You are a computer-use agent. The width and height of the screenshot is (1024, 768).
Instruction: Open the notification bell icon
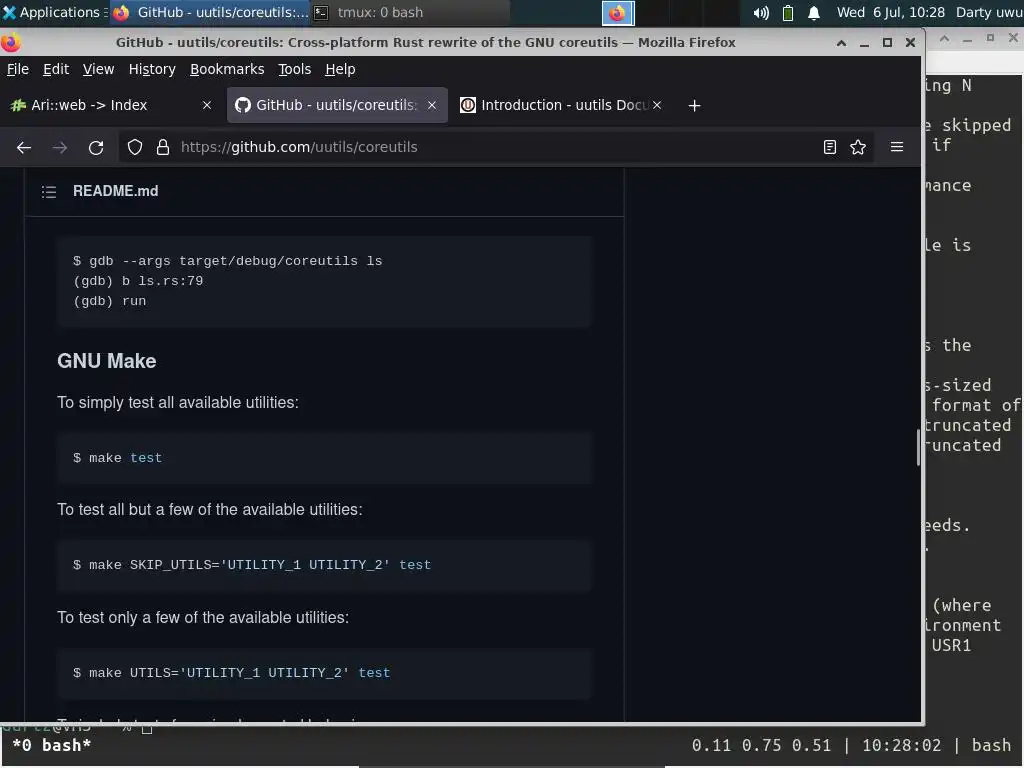814,12
